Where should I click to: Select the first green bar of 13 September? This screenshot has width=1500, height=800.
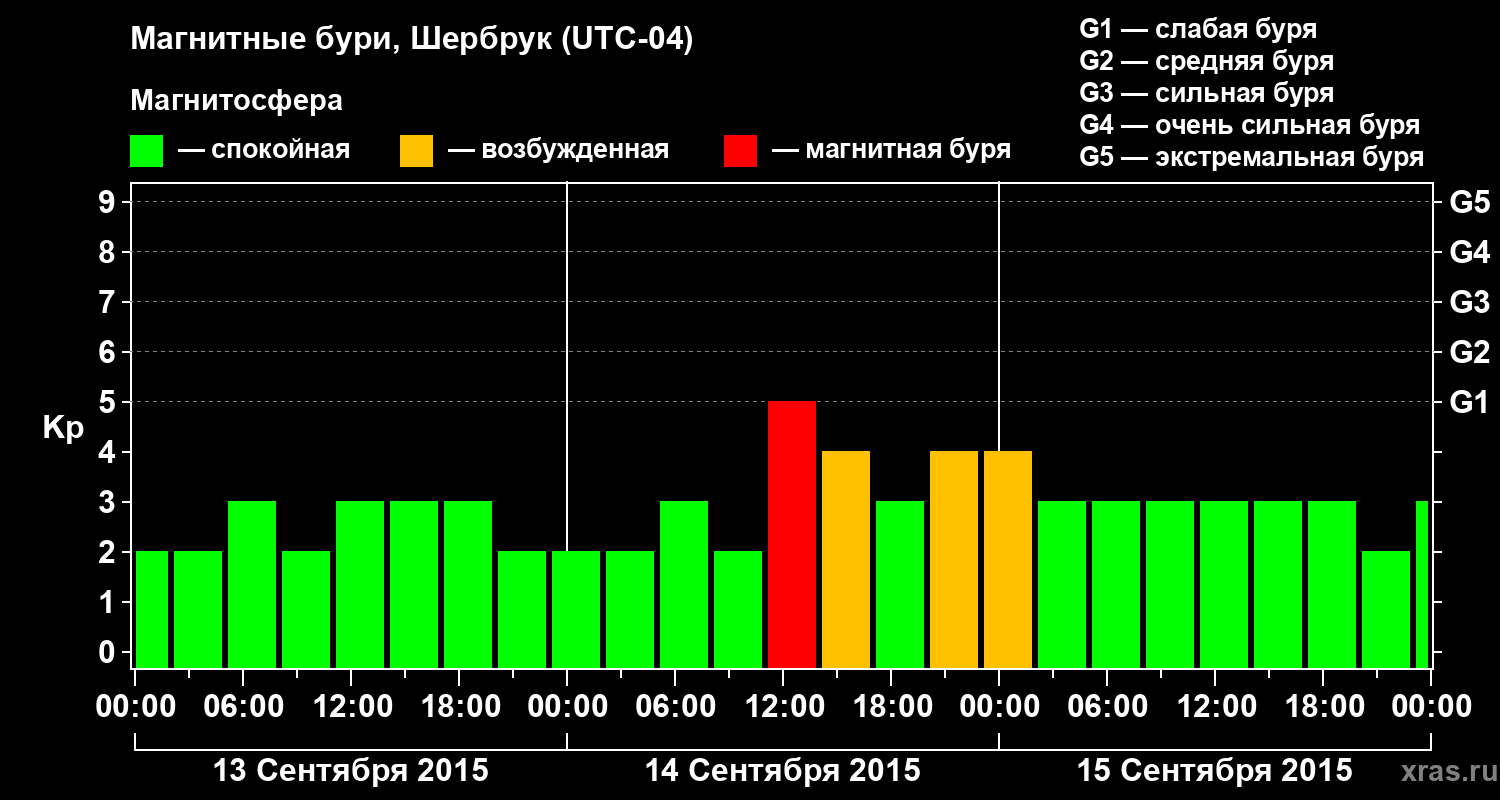coord(151,610)
